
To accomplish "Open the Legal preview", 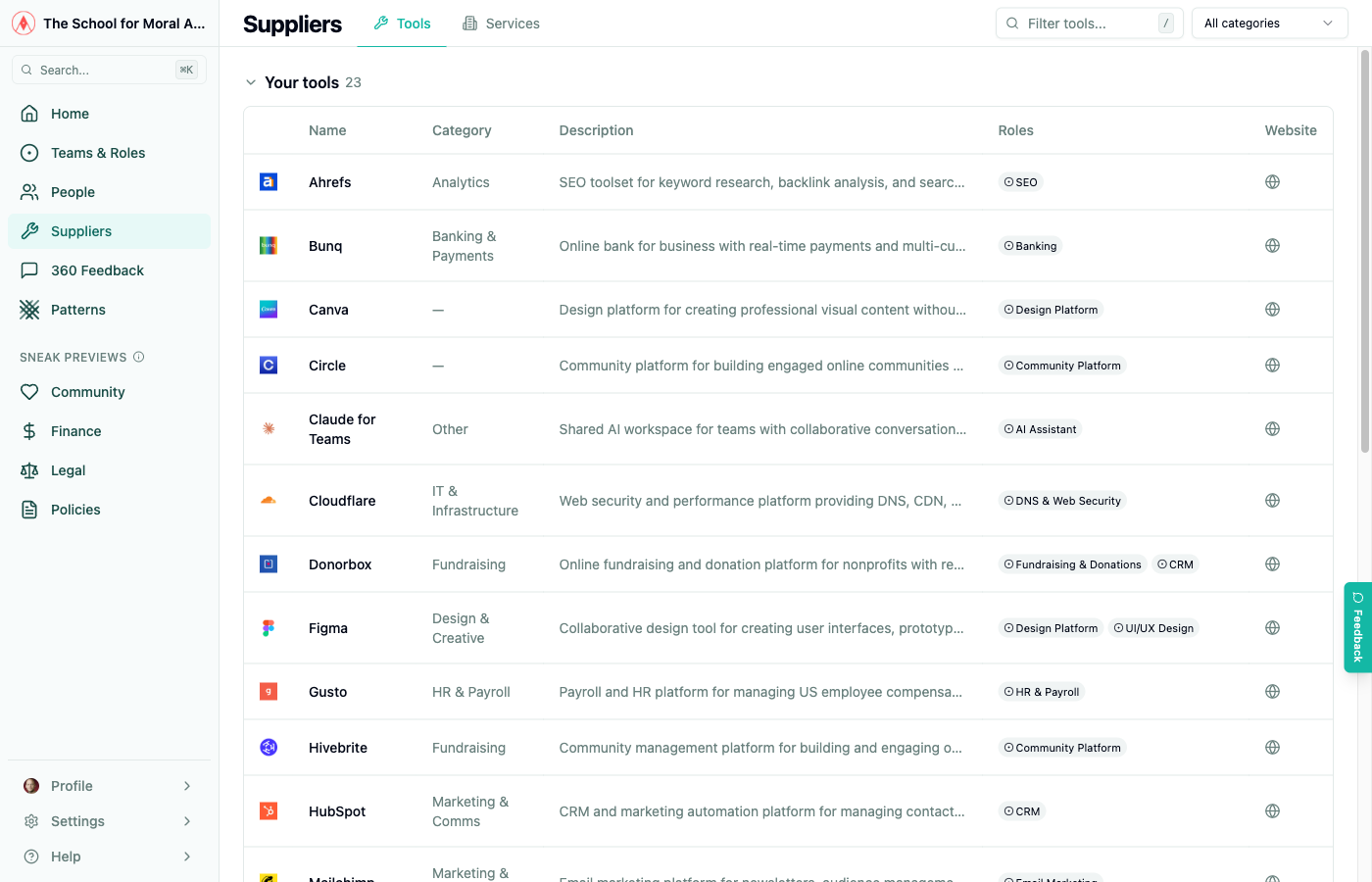I will (109, 470).
